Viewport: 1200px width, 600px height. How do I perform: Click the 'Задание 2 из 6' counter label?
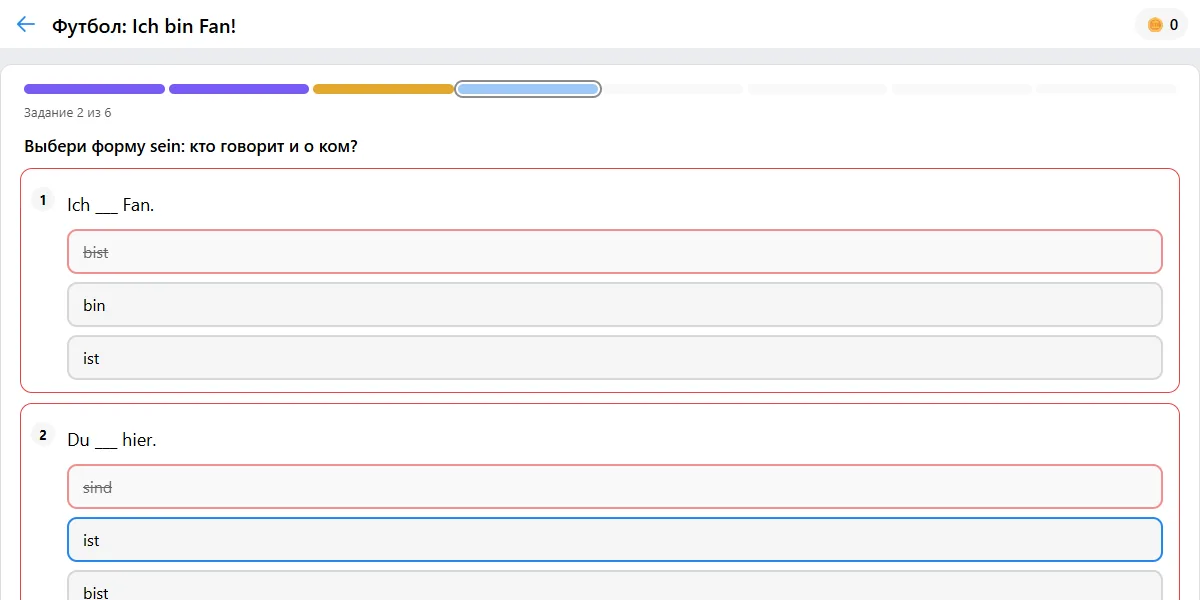pyautogui.click(x=68, y=113)
